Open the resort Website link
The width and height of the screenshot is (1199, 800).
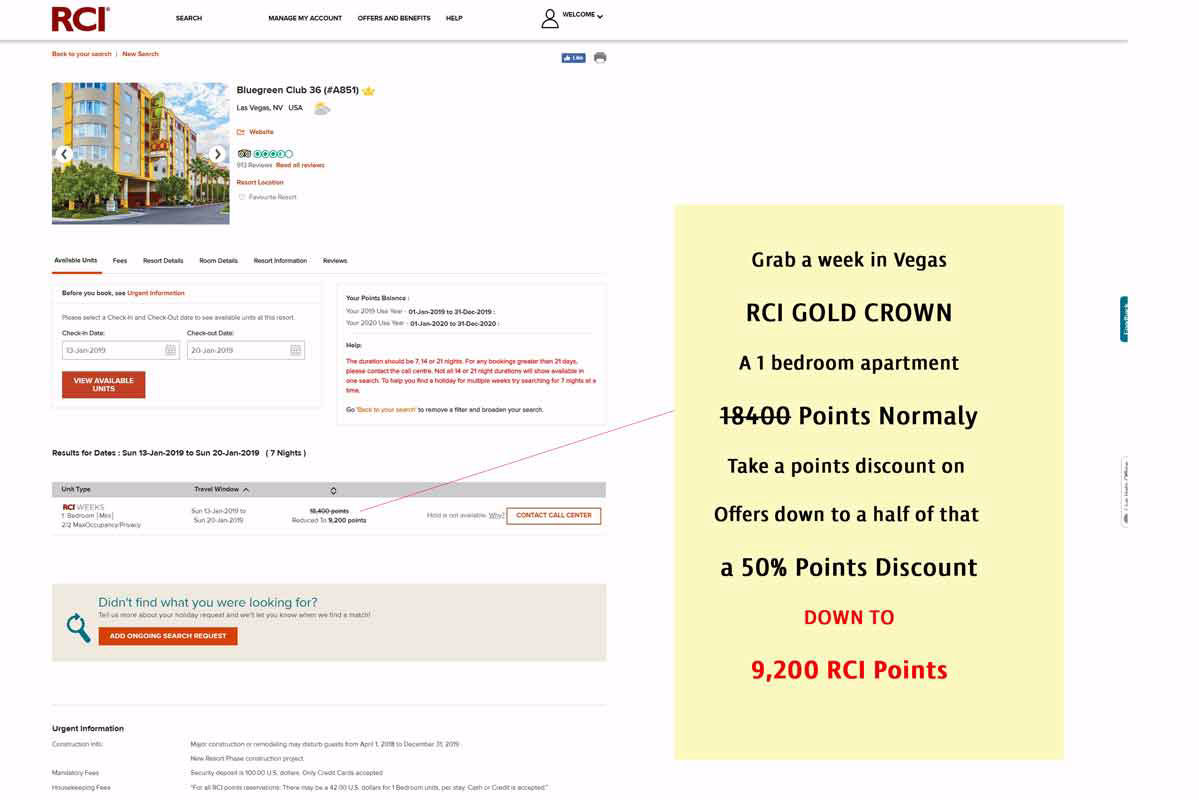click(262, 132)
